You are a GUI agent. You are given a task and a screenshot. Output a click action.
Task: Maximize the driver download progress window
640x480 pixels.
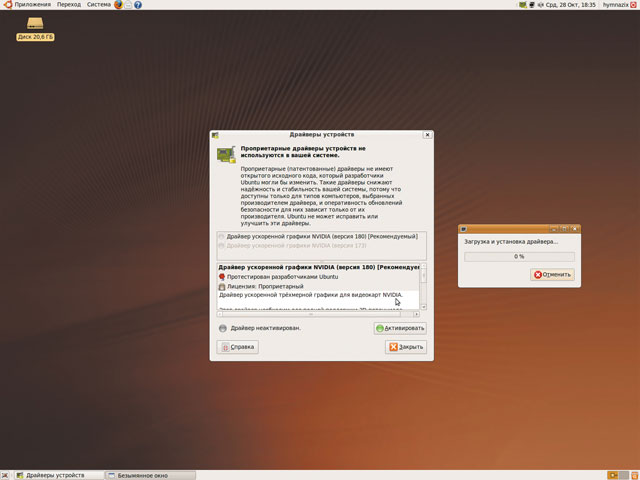[x=564, y=229]
